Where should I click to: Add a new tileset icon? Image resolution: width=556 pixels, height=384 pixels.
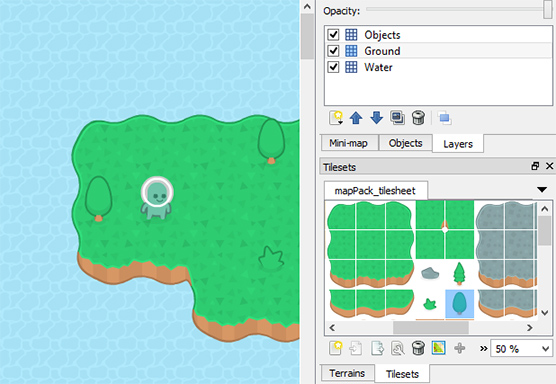tap(335, 348)
